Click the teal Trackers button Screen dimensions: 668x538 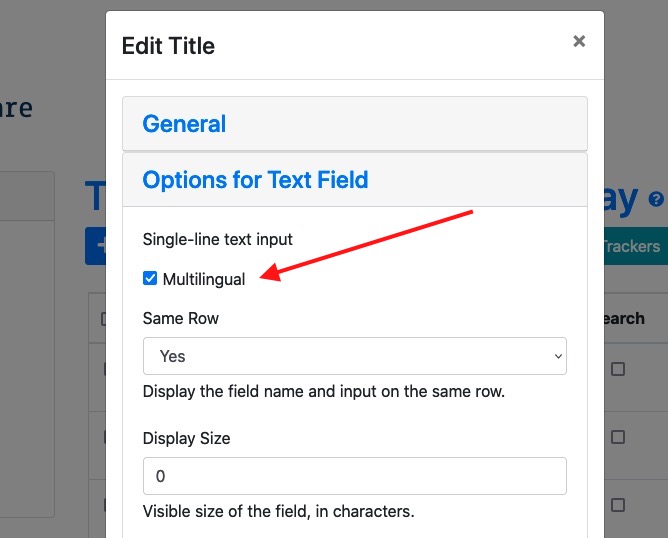click(x=636, y=246)
